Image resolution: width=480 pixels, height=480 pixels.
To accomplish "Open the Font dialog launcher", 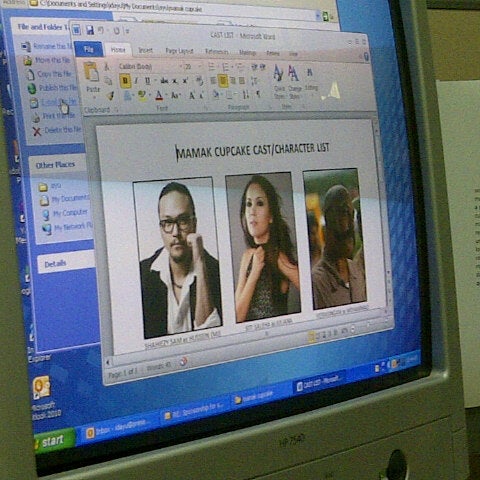I will 206,108.
